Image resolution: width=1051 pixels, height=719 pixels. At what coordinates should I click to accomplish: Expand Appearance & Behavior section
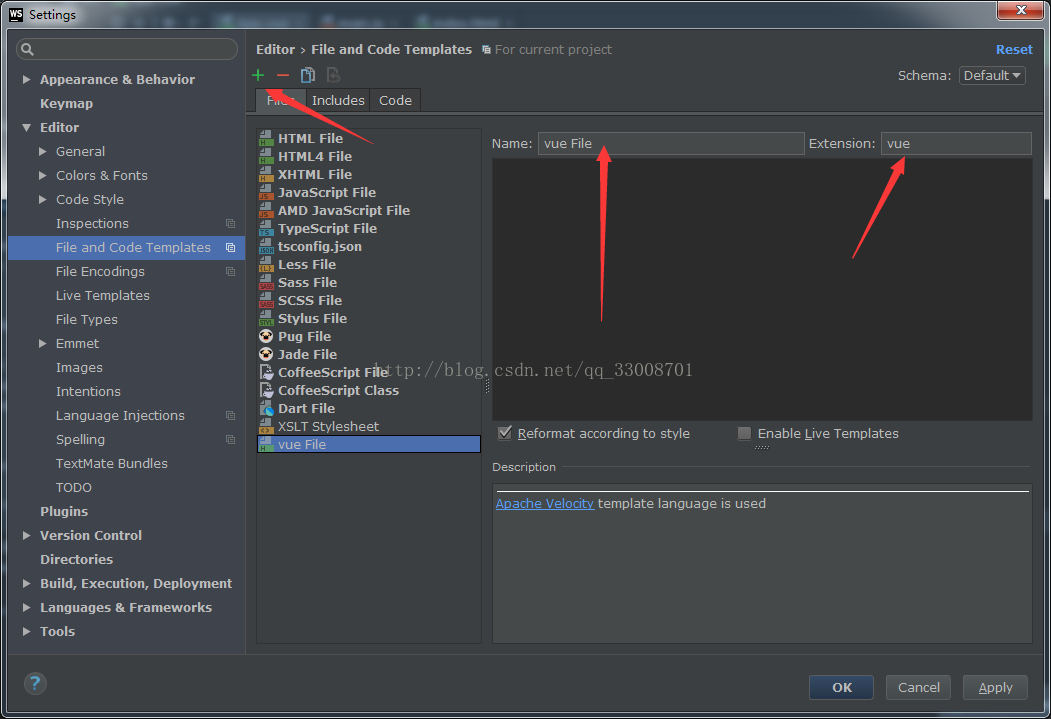pyautogui.click(x=26, y=79)
